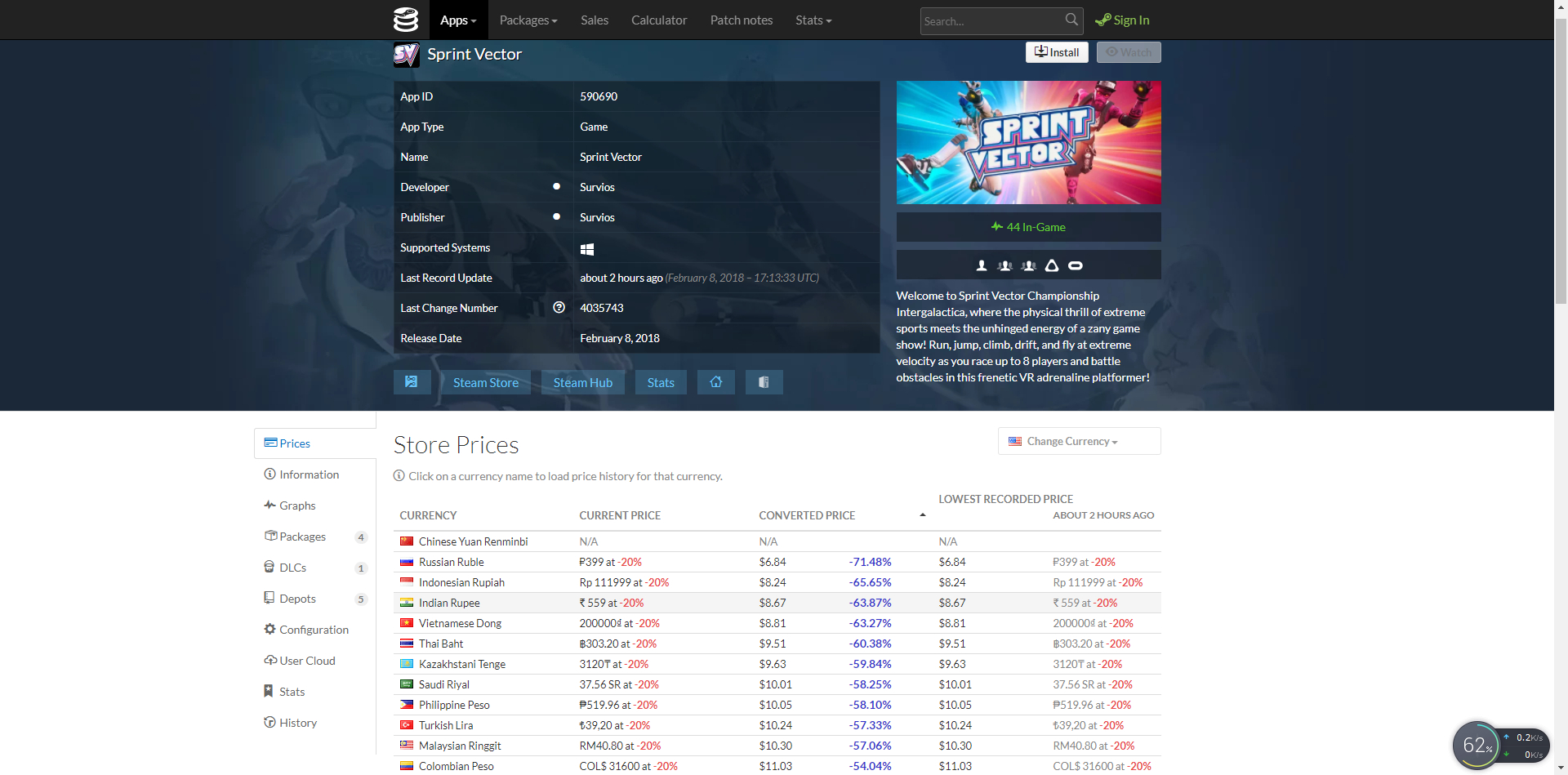The image size is (1568, 775).
Task: Click the Turkish flag icon in the price table
Action: click(407, 725)
